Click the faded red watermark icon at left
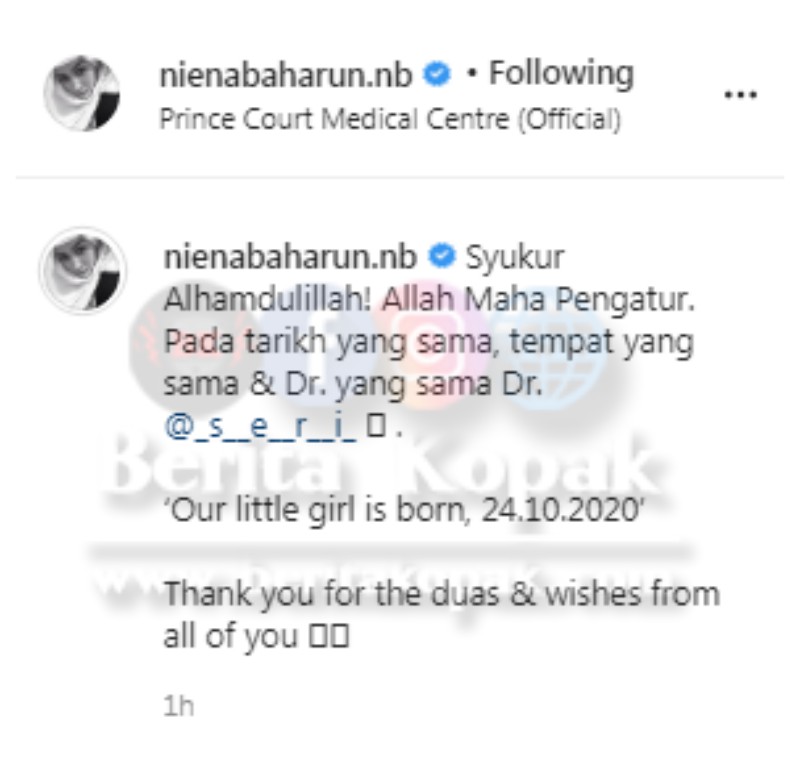Image resolution: width=800 pixels, height=771 pixels. 181,342
